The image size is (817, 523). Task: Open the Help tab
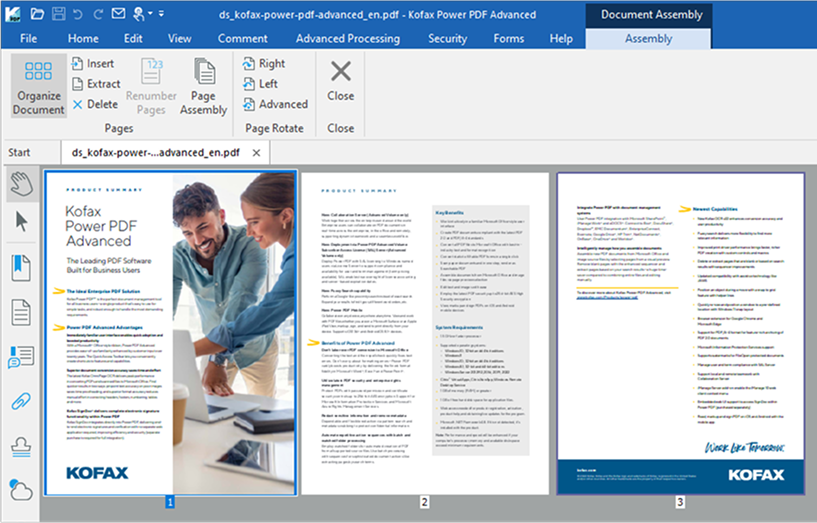561,39
